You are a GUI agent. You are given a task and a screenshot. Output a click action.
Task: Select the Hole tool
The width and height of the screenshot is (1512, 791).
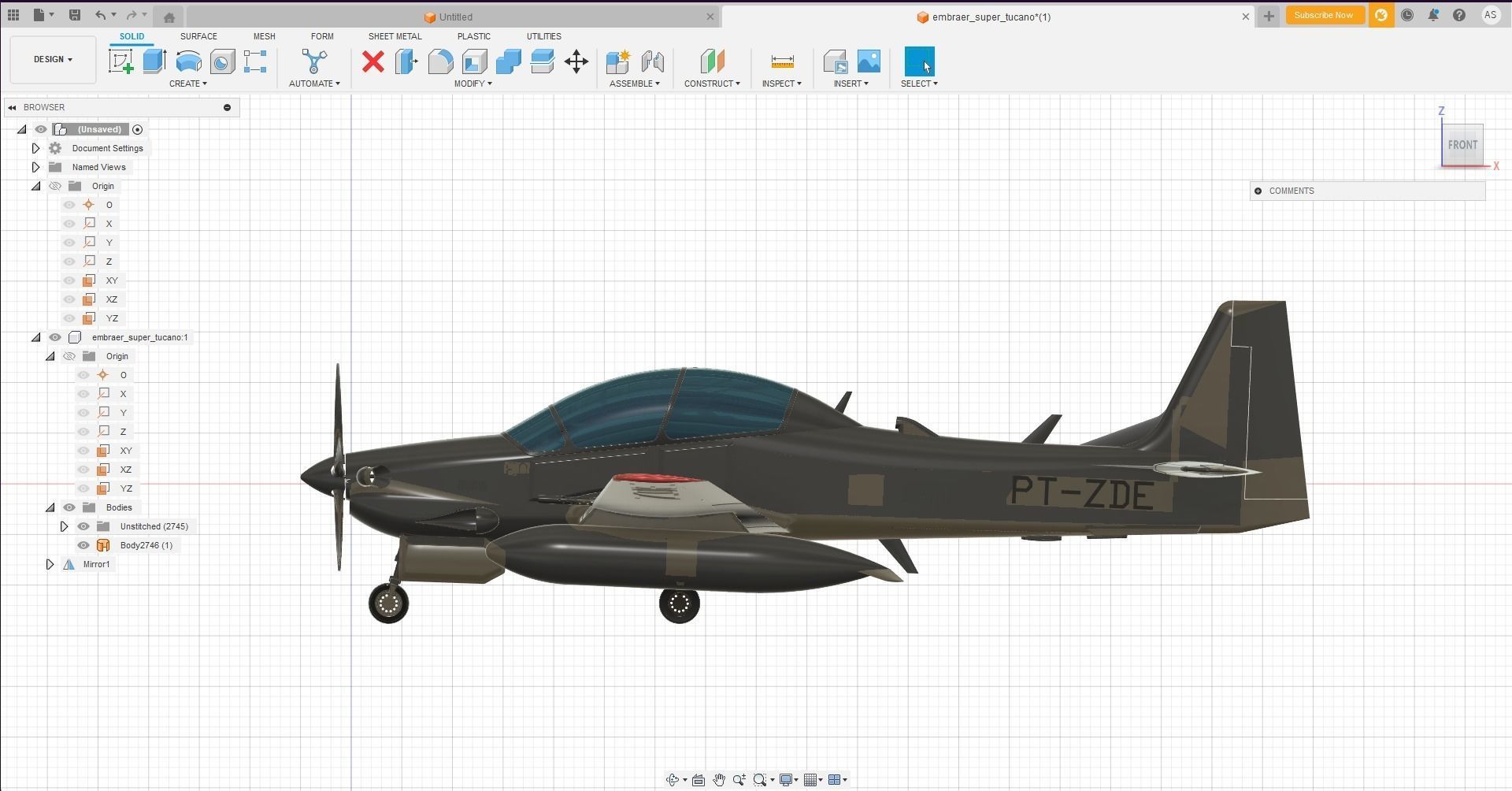[222, 61]
